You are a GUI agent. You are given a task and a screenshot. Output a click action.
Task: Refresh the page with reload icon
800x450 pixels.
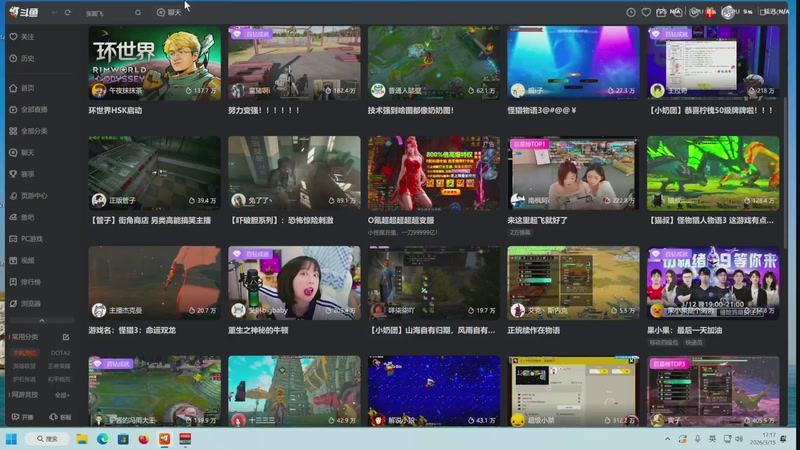[x=67, y=12]
